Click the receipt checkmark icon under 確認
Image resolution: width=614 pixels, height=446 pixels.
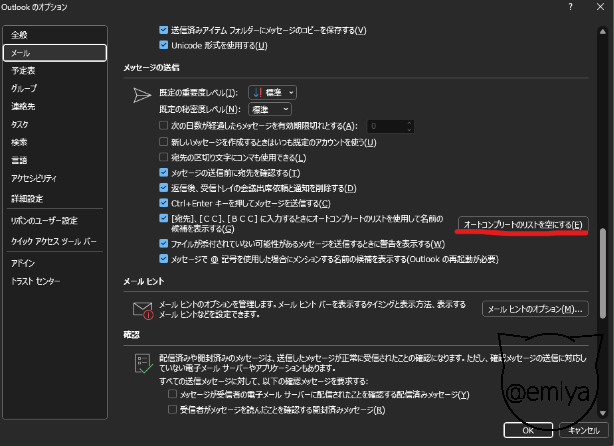click(141, 362)
